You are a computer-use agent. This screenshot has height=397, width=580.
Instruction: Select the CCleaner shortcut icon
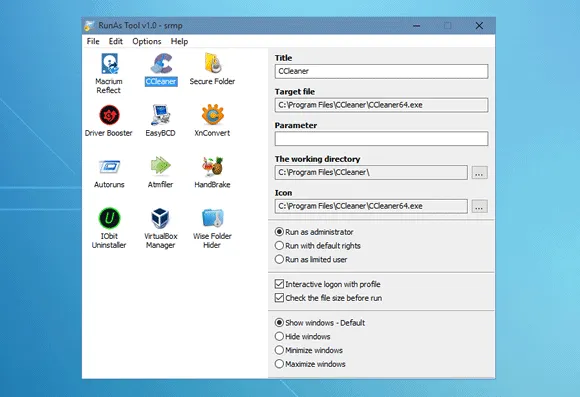[161, 64]
